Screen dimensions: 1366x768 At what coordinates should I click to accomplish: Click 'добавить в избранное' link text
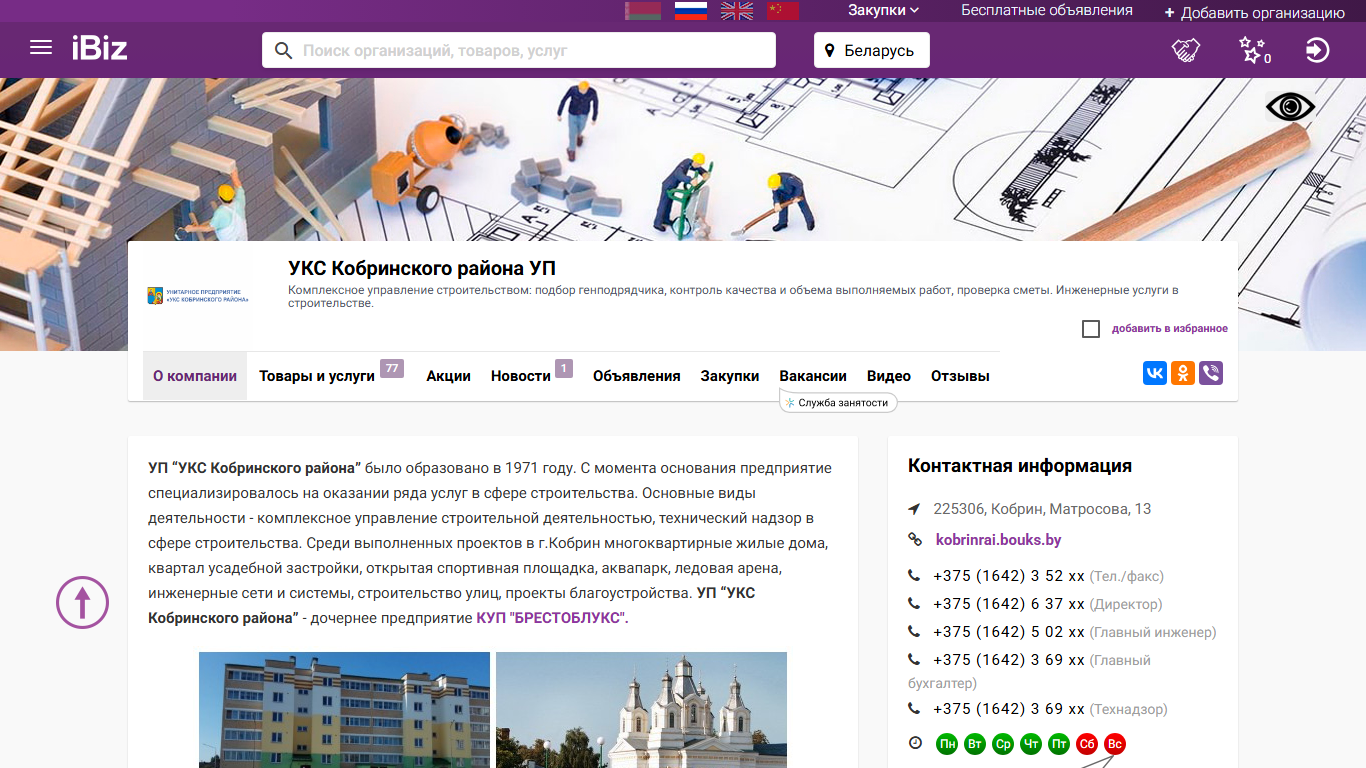(x=1170, y=329)
